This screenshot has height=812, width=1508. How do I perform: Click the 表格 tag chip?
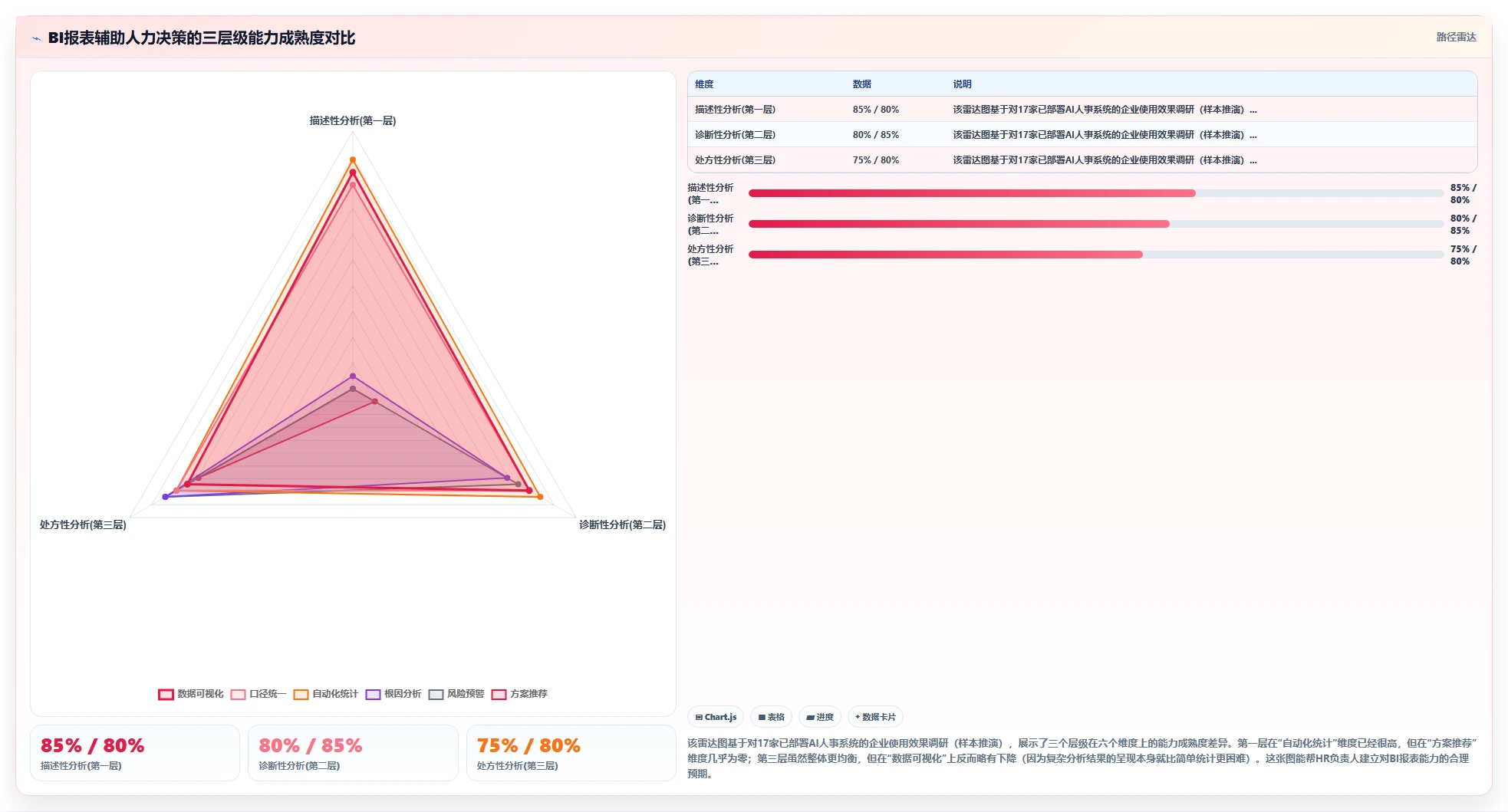pyautogui.click(x=771, y=717)
